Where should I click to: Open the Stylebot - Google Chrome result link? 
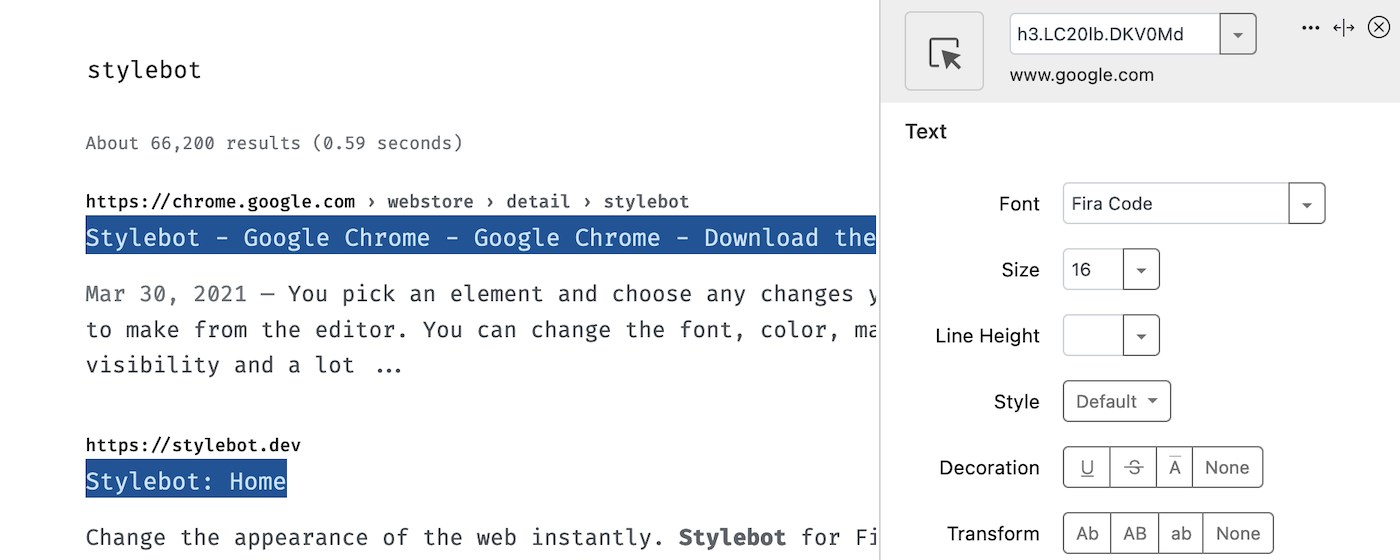click(480, 237)
